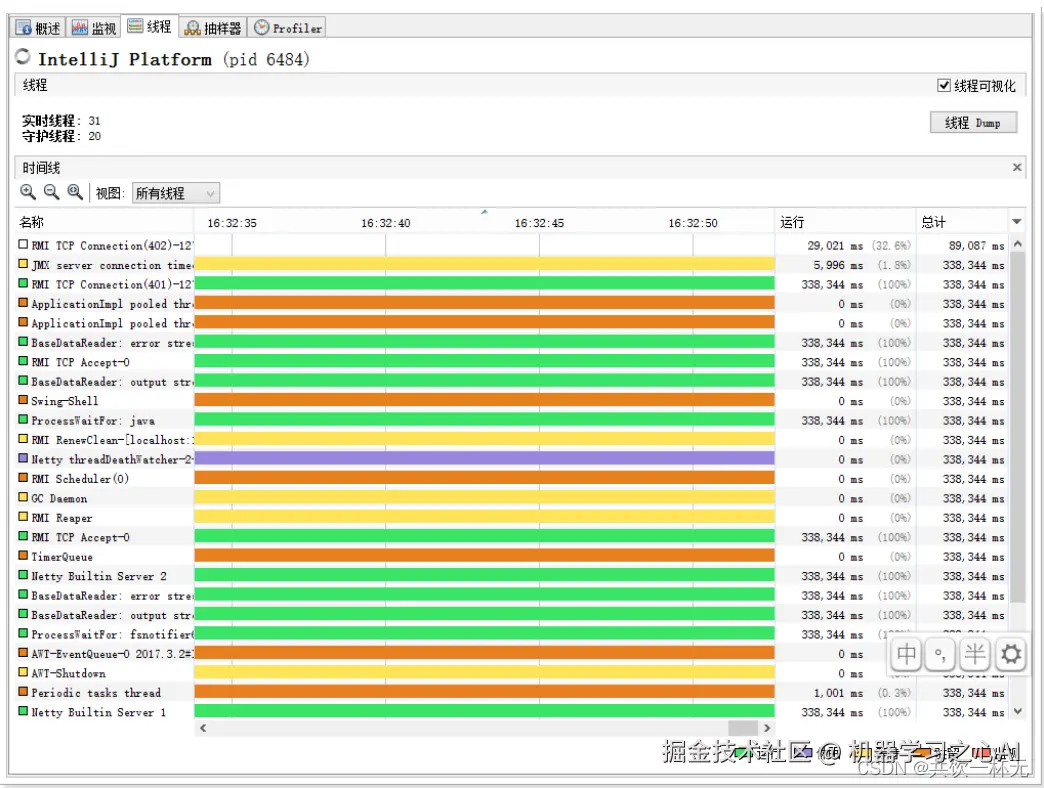
Task: Click the purple Netty threadDeathWatcher timeline bar
Action: click(484, 459)
